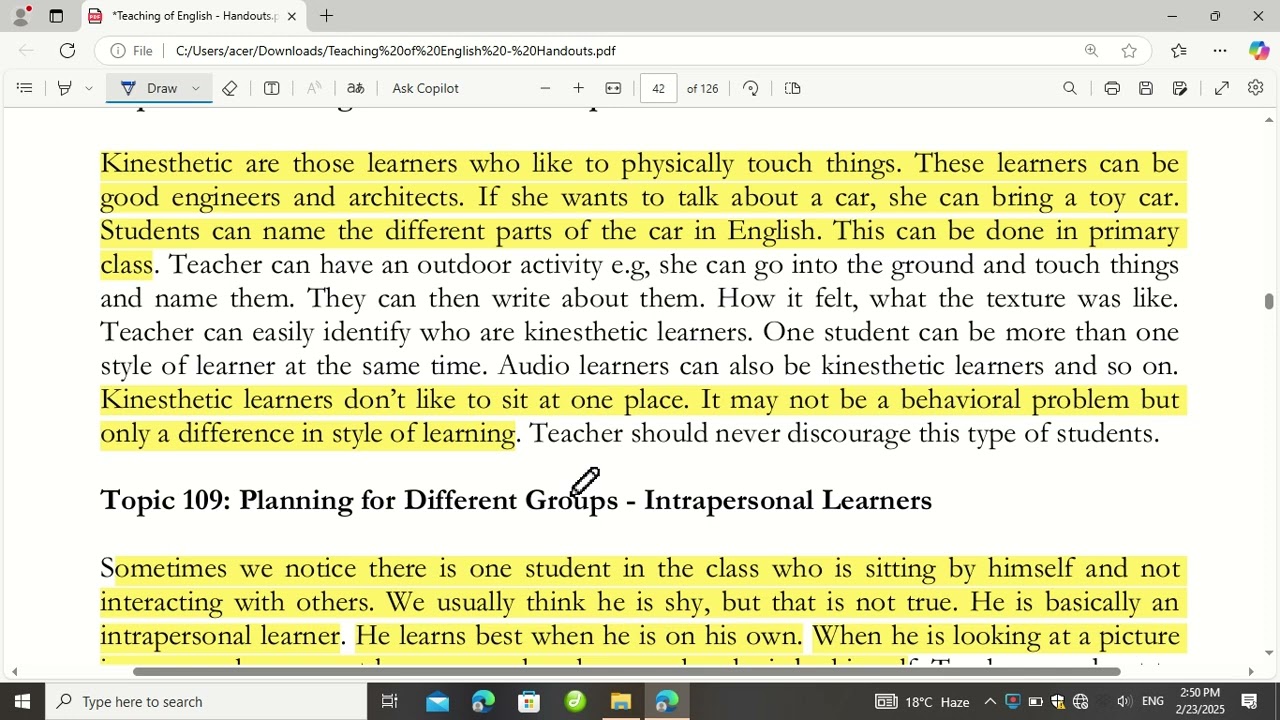
Task: Click the text "Teacher should never discourage"
Action: tap(720, 433)
